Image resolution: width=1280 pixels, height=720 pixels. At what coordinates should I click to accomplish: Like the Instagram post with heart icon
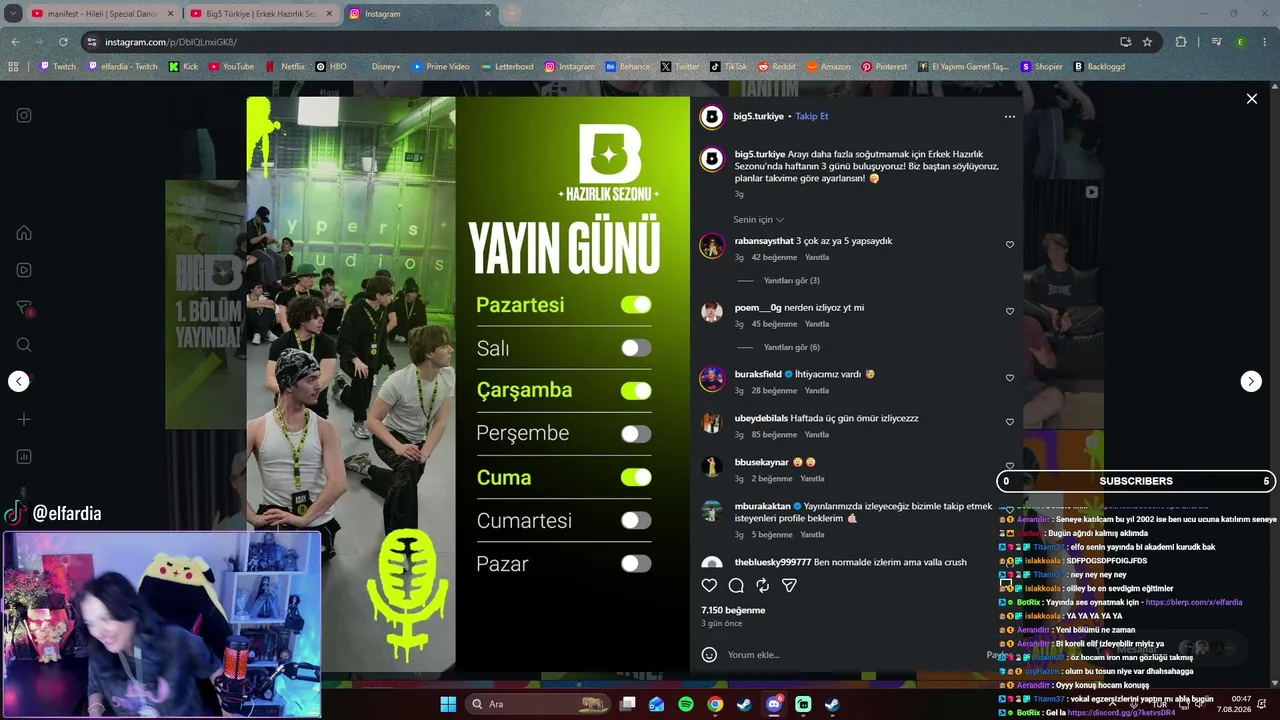[x=709, y=586]
